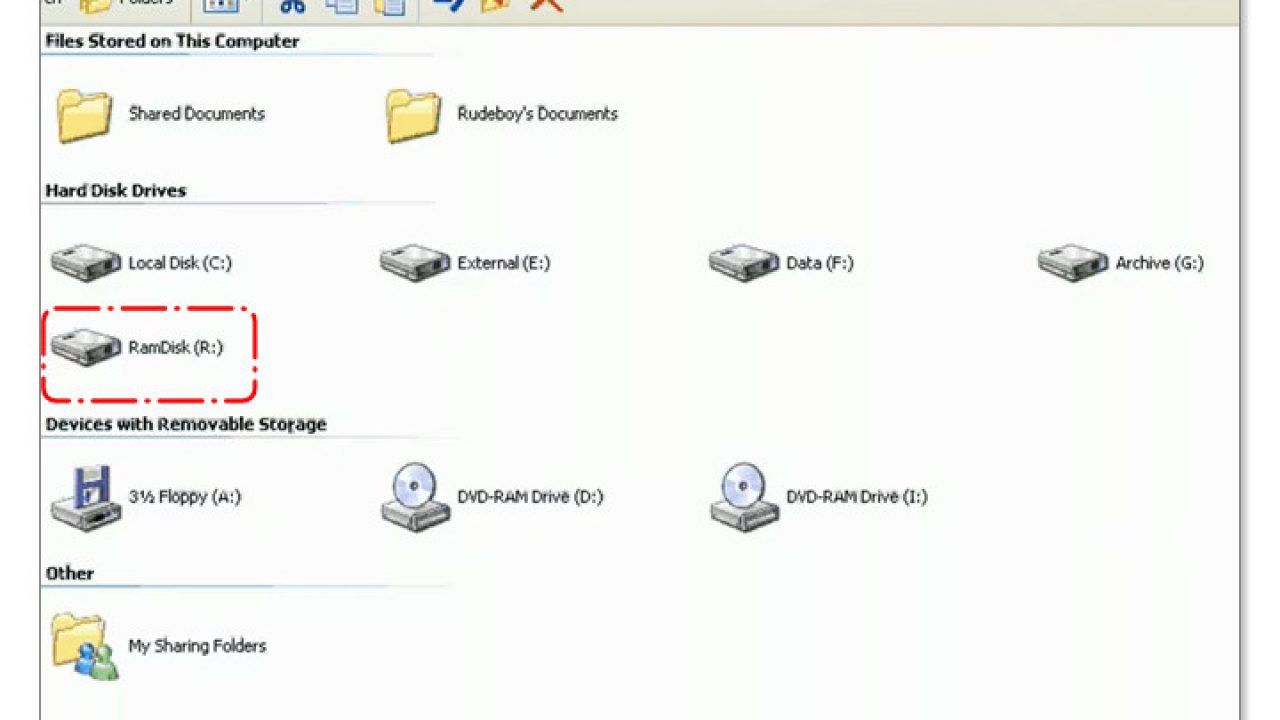The image size is (1280, 720).
Task: Click the "Rudeboy's Documents" label
Action: point(538,114)
